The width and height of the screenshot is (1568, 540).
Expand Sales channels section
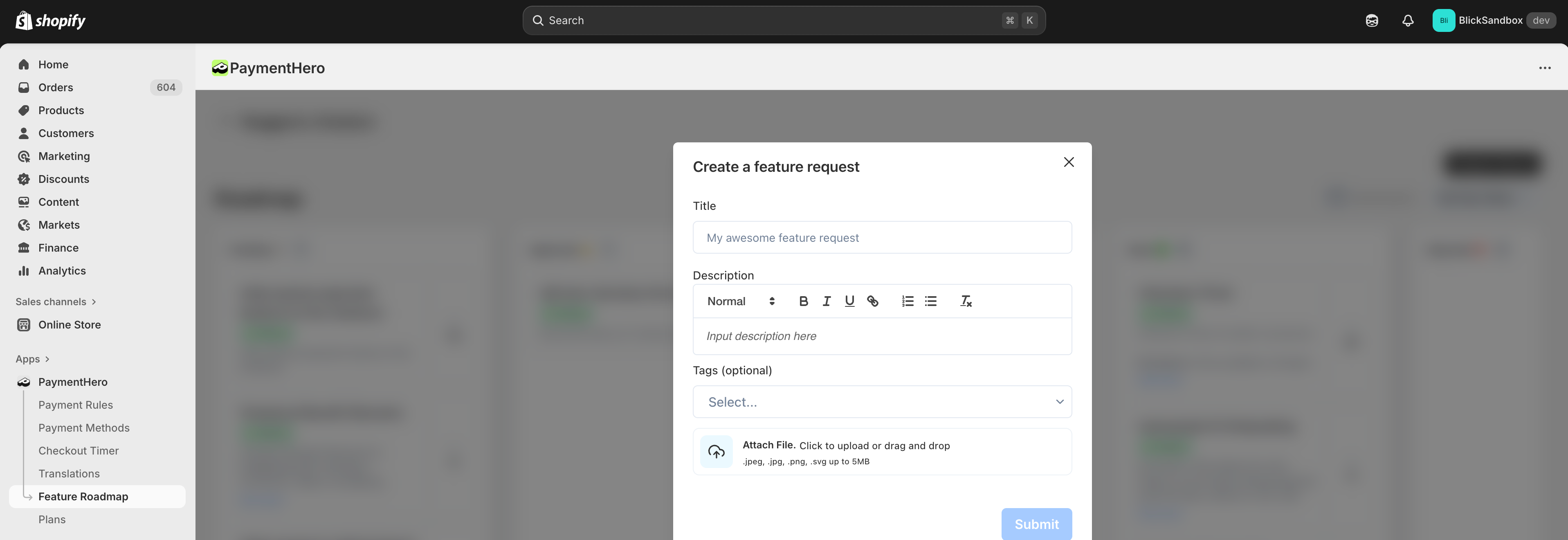(56, 302)
